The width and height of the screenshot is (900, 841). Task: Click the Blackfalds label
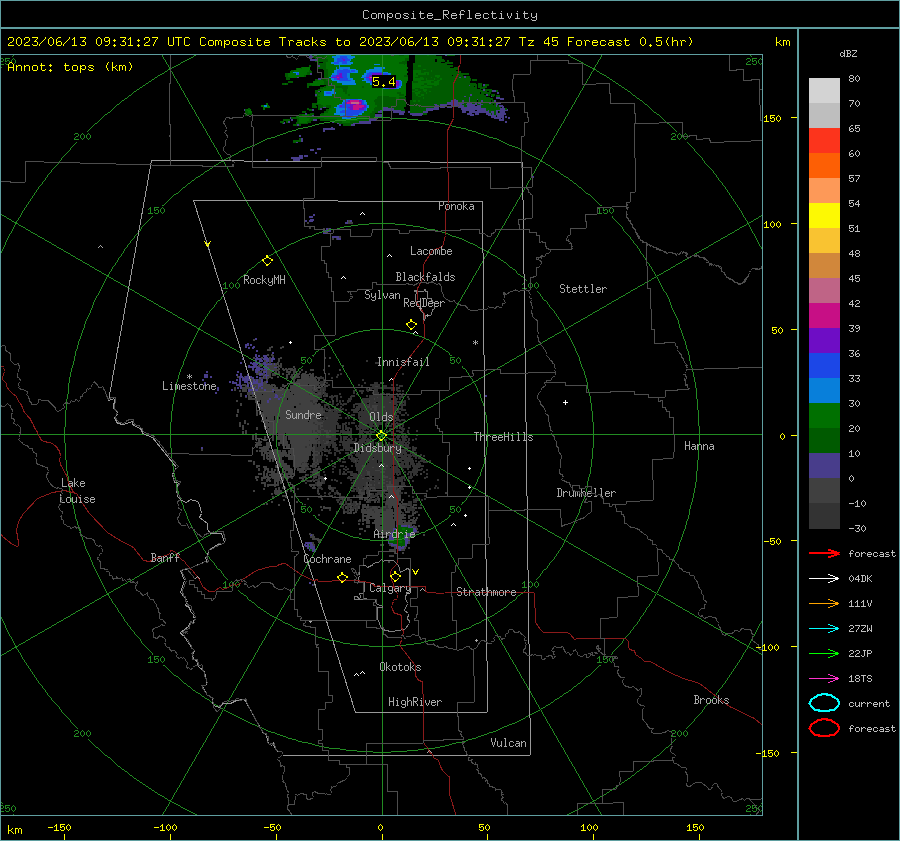click(x=425, y=277)
